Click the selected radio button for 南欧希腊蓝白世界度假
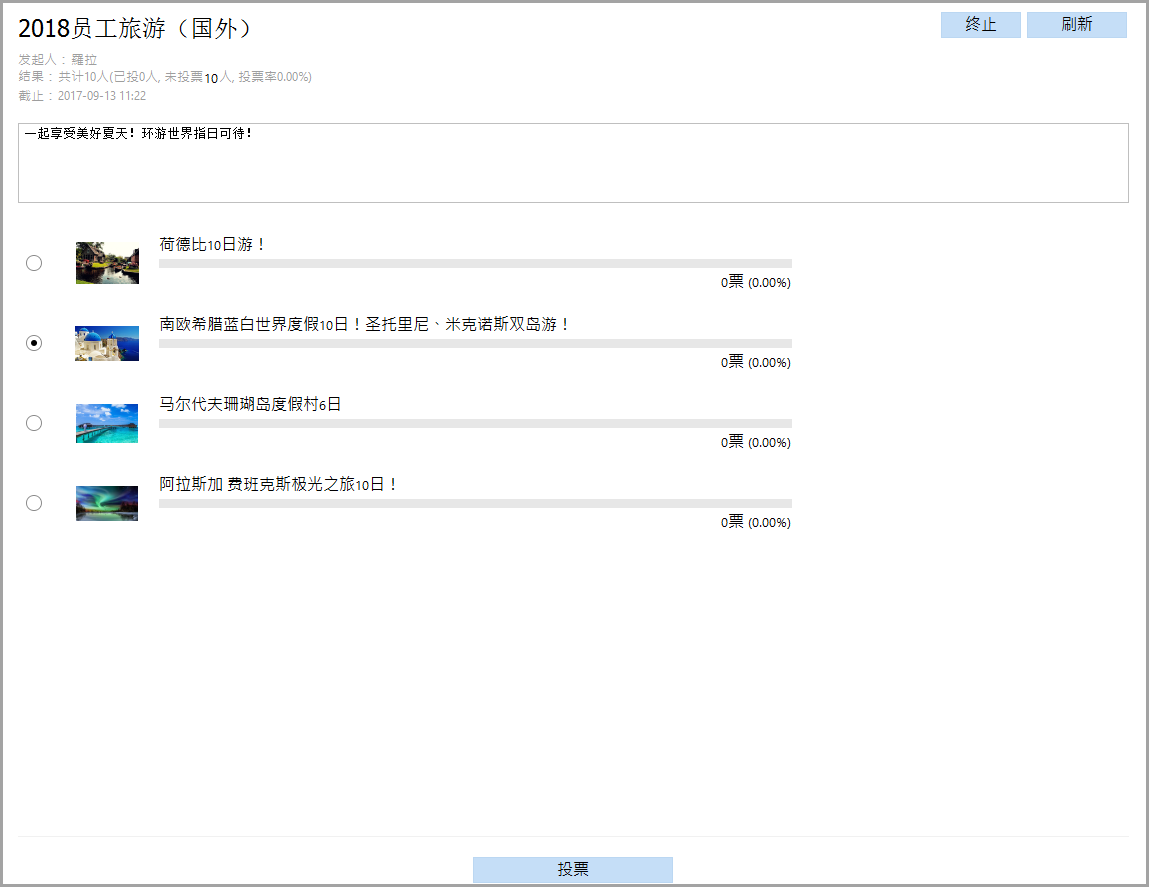 34,343
